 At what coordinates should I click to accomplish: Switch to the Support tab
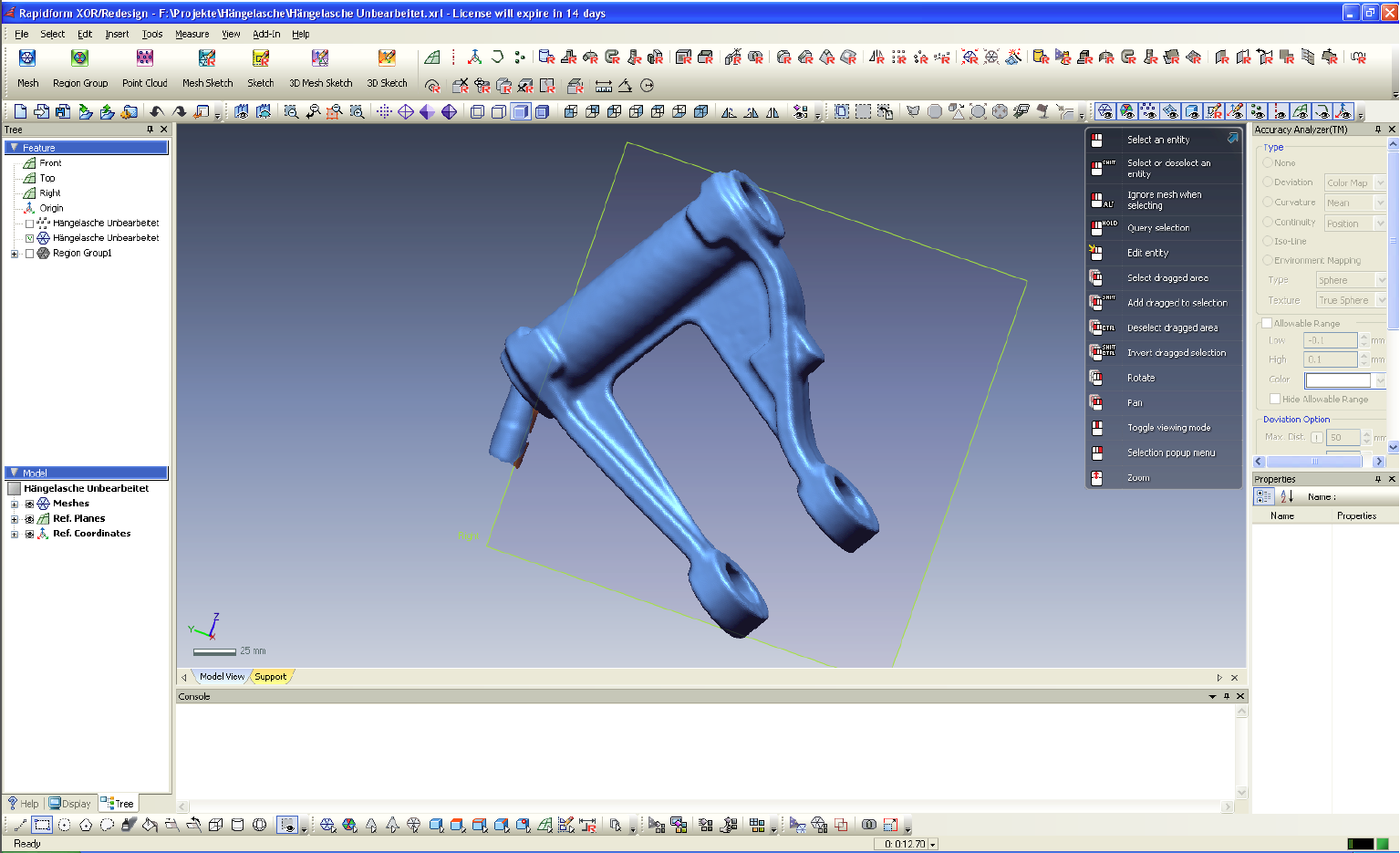pos(270,677)
